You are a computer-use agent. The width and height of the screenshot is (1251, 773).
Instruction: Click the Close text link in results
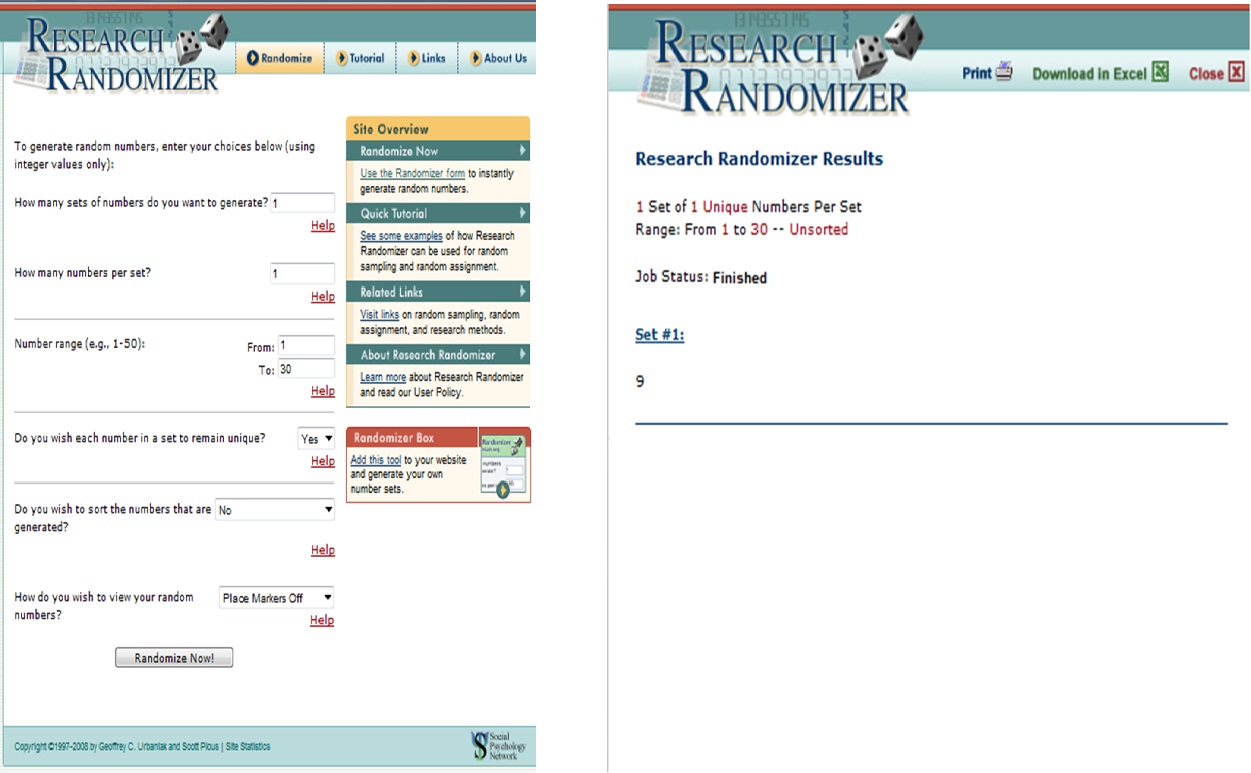click(x=1206, y=73)
